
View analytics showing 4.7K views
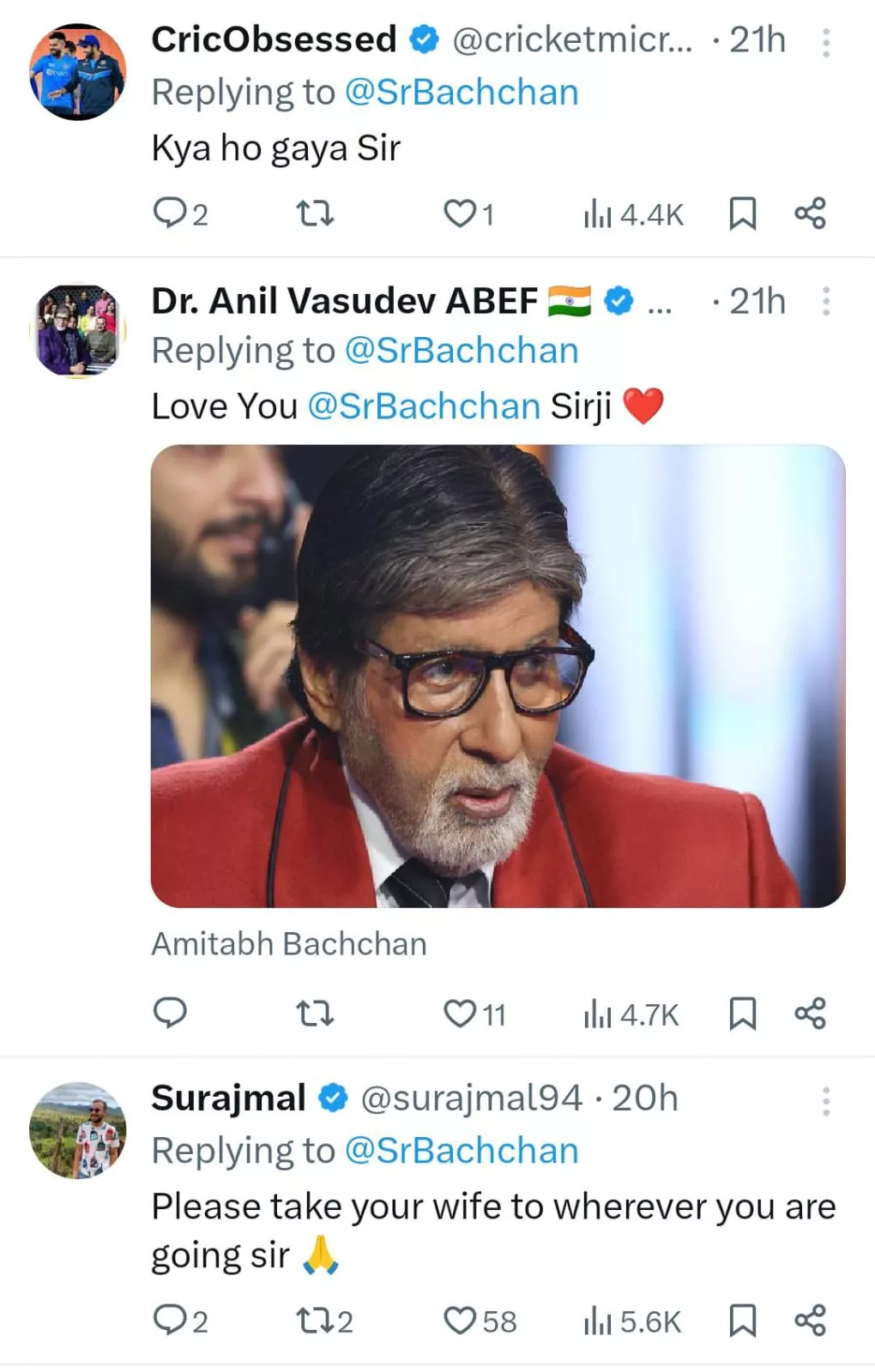pyautogui.click(x=631, y=1014)
